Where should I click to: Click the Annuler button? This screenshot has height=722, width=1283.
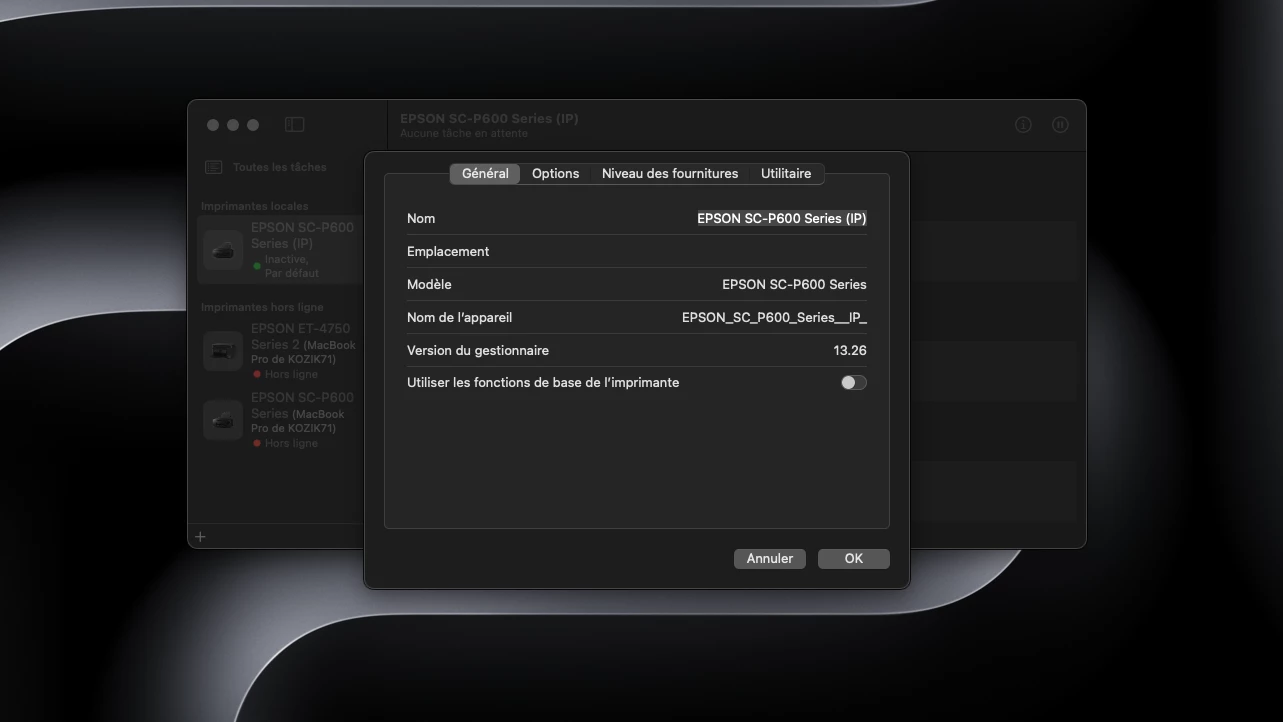point(770,558)
